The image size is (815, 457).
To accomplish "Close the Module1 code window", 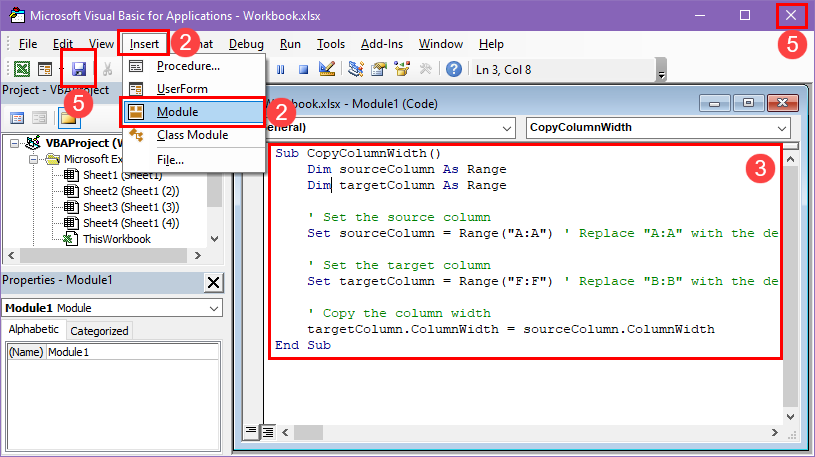I will (782, 103).
